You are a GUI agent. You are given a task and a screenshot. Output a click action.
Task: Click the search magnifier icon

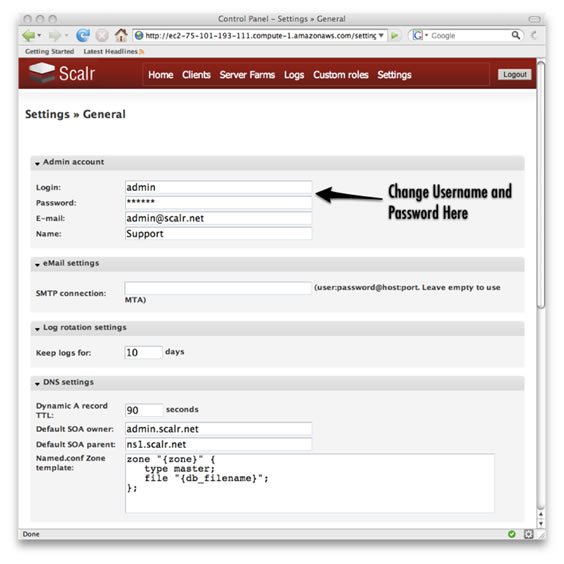516,35
